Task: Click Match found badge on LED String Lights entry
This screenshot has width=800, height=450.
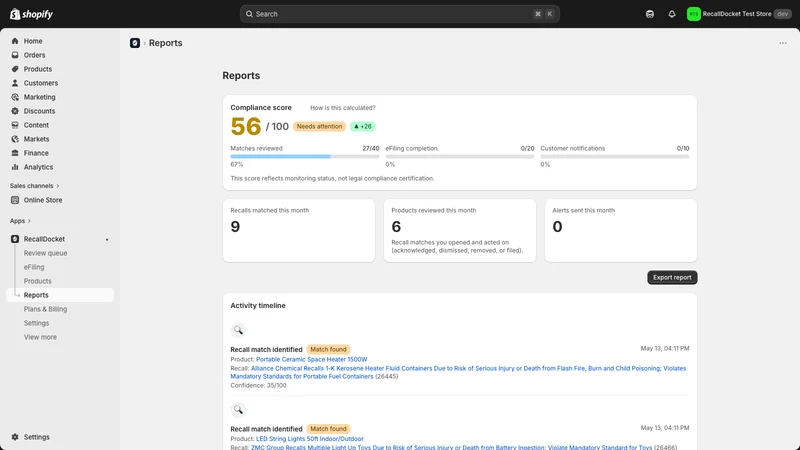Action: point(328,429)
